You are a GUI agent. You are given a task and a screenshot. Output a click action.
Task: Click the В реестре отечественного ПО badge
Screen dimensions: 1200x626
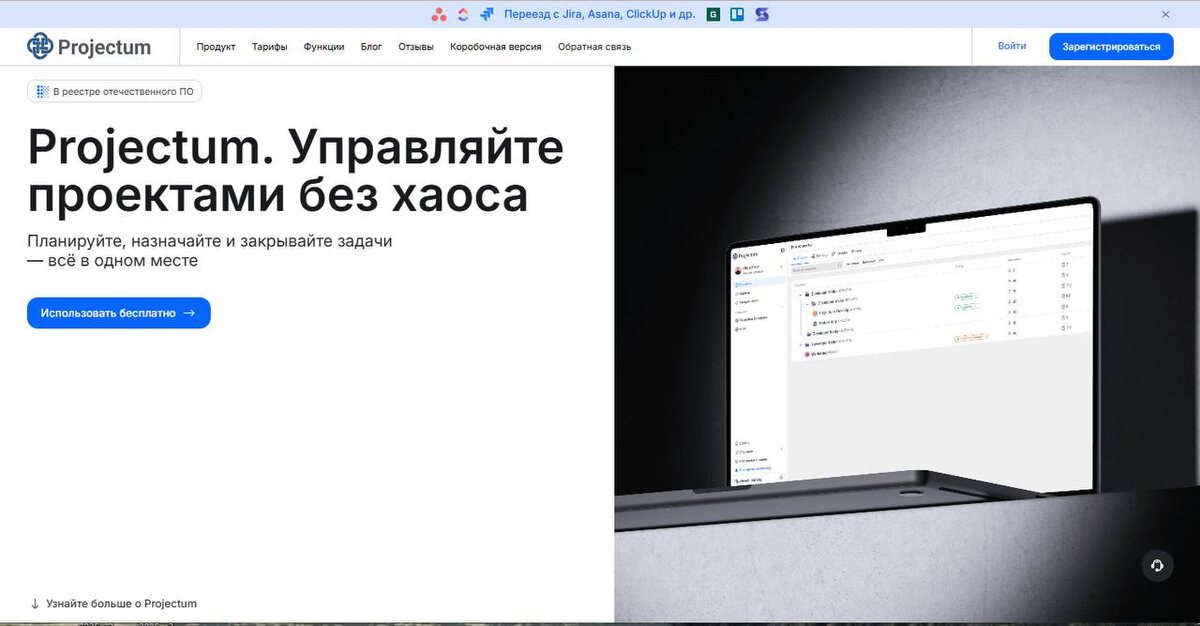pyautogui.click(x=115, y=92)
